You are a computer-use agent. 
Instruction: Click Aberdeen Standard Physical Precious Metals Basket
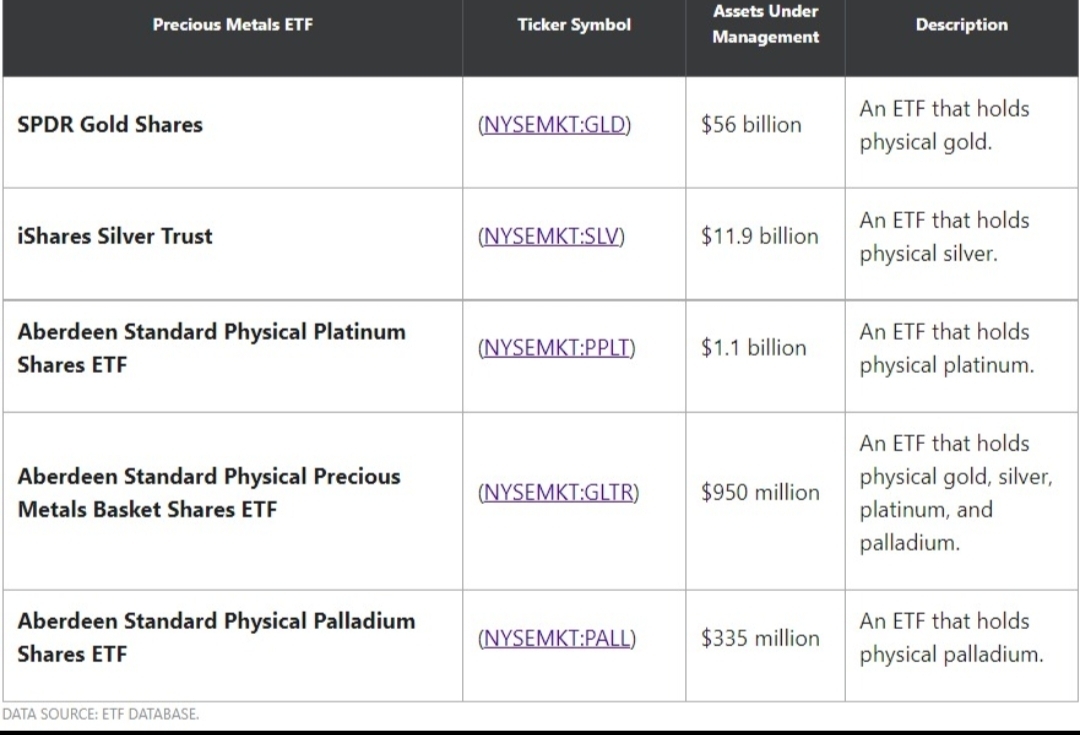(208, 492)
